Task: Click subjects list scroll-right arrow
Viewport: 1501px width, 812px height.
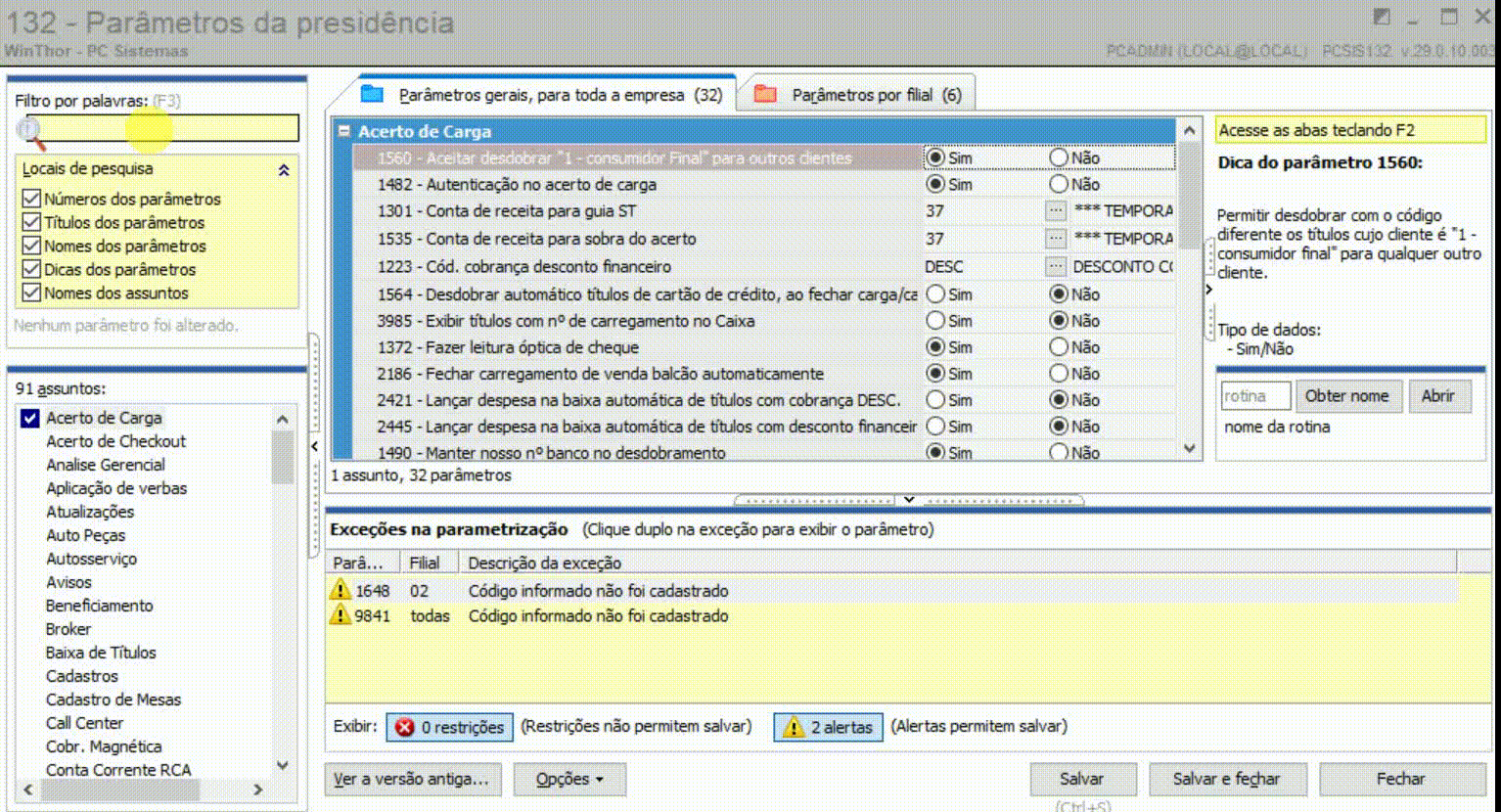Action: coord(258,789)
